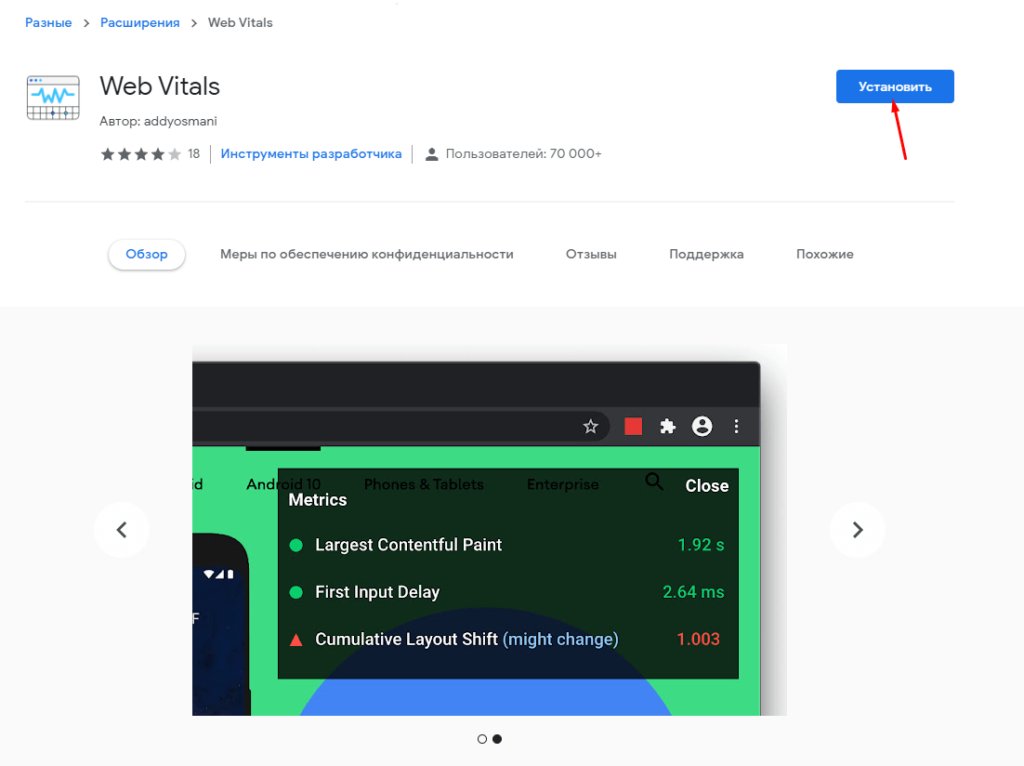Click the 1.003 red metric value
1024x766 pixels.
(x=698, y=639)
